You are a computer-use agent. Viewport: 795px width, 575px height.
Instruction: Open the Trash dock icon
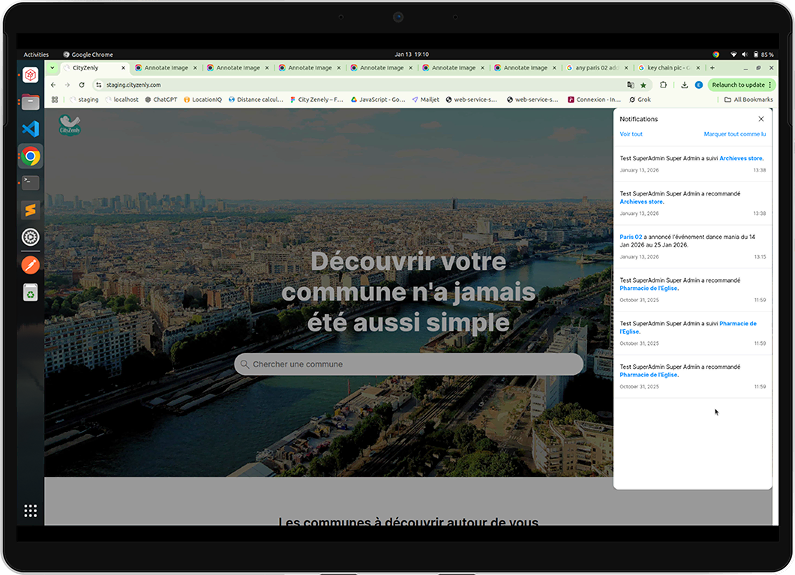point(30,293)
